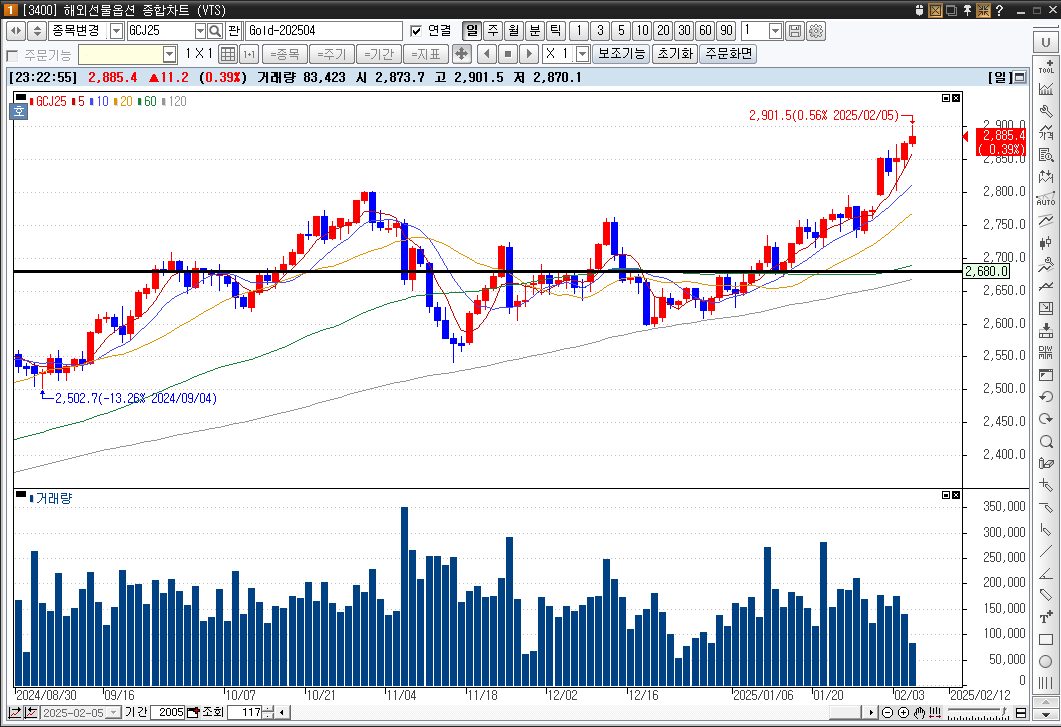Viewport: 1061px width, 727px height.
Task: Click the 초기화 reset button
Action: point(675,53)
